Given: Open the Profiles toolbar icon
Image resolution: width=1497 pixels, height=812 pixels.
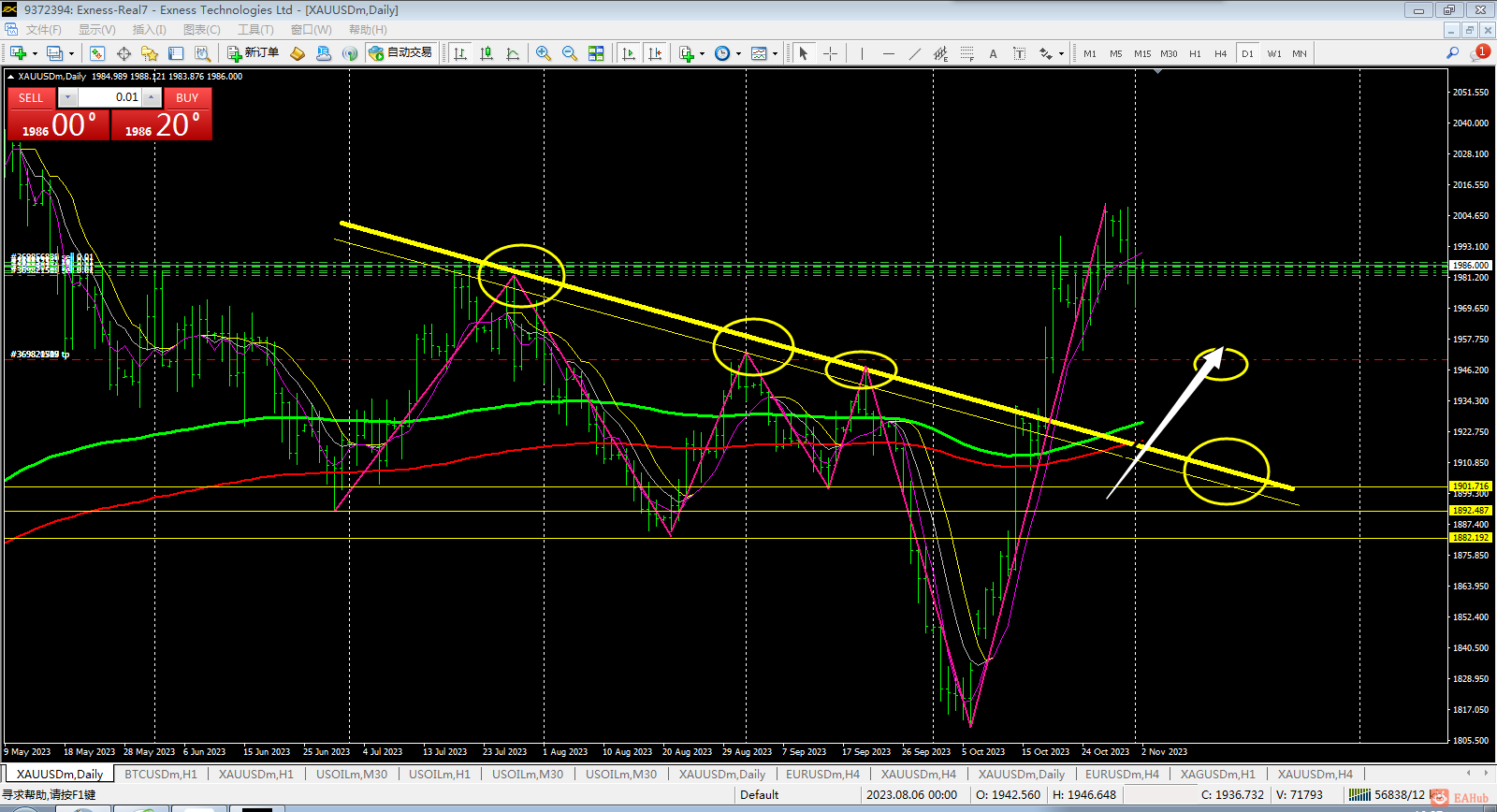Looking at the screenshot, I should pos(55,53).
